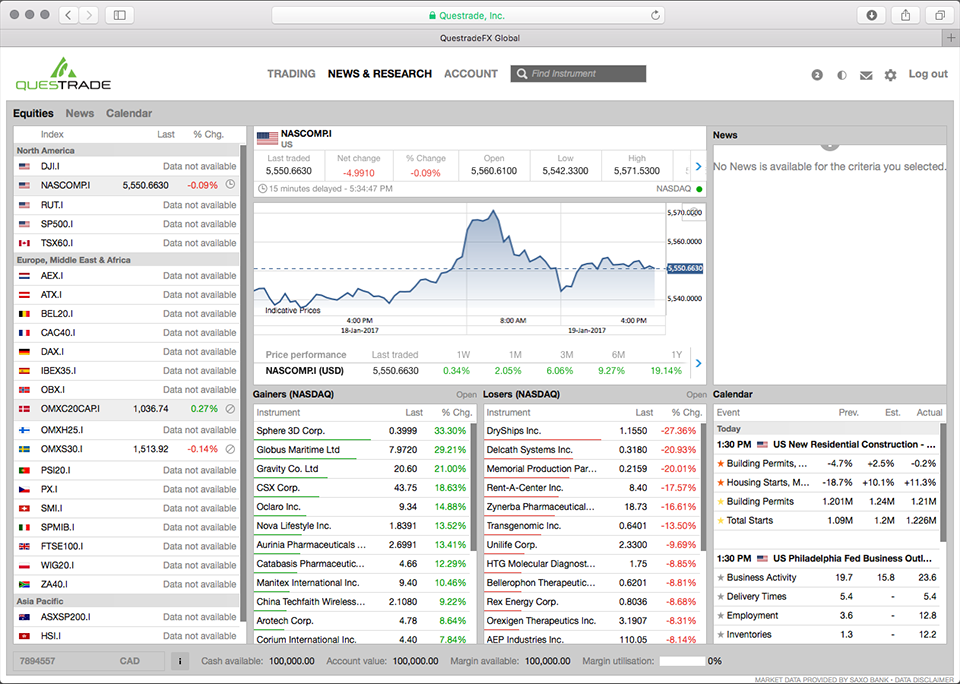
Task: Sort the index list by % Chg. column
Action: 208,134
